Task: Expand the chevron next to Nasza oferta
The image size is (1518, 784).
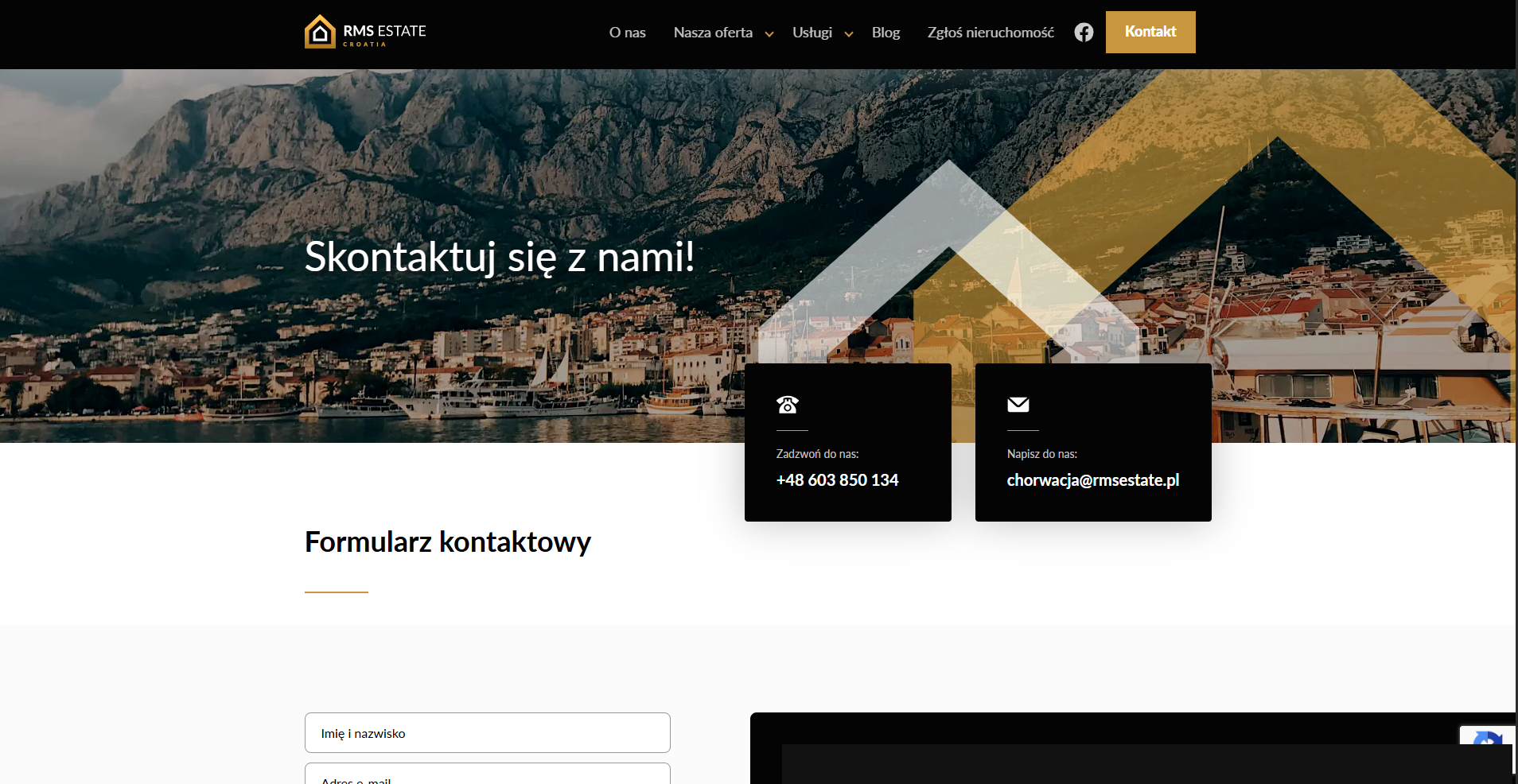Action: (x=769, y=34)
